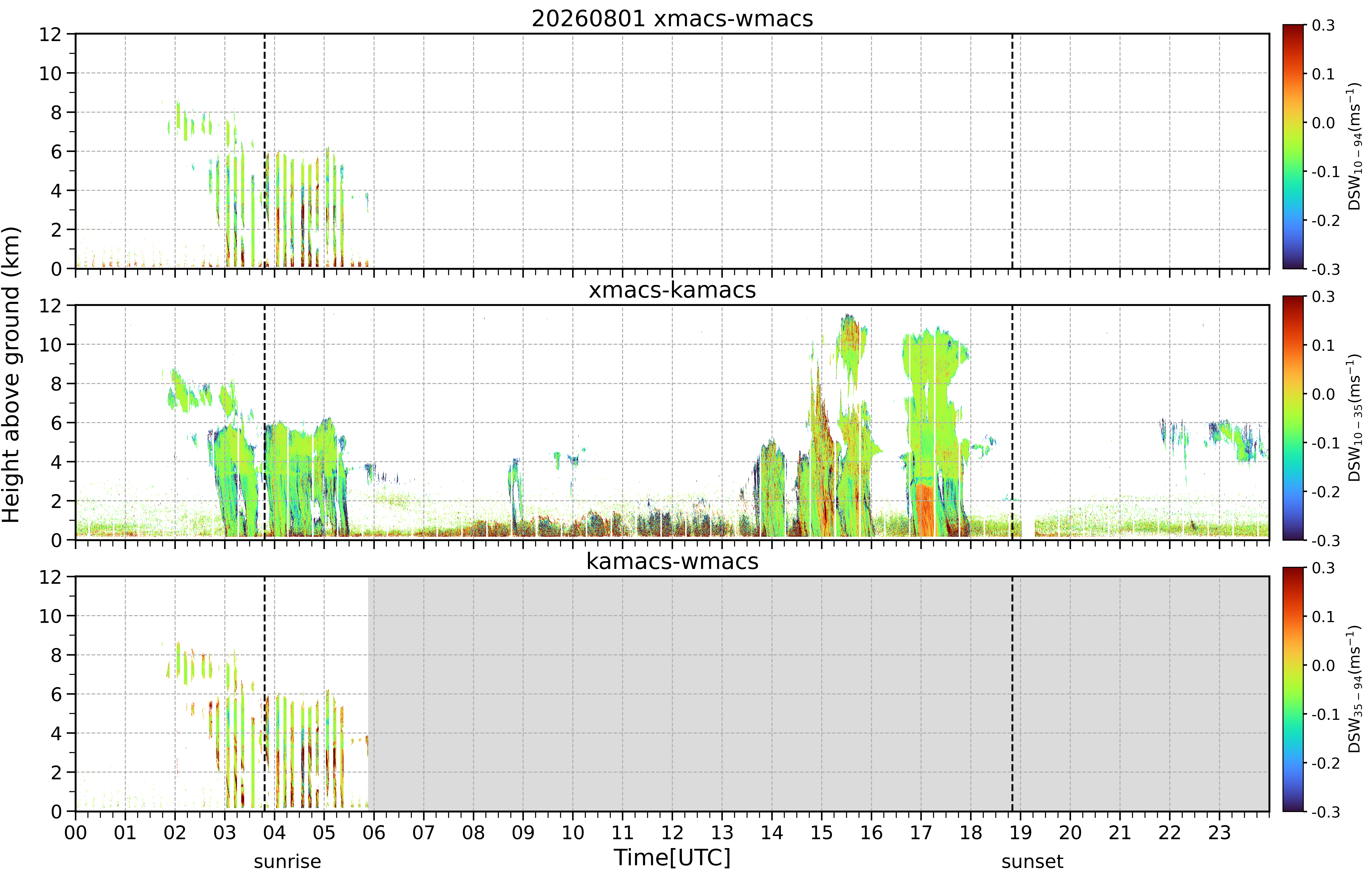This screenshot has width=1372, height=881.
Task: Click the sunrise dashed line in middle panel
Action: tap(264, 422)
